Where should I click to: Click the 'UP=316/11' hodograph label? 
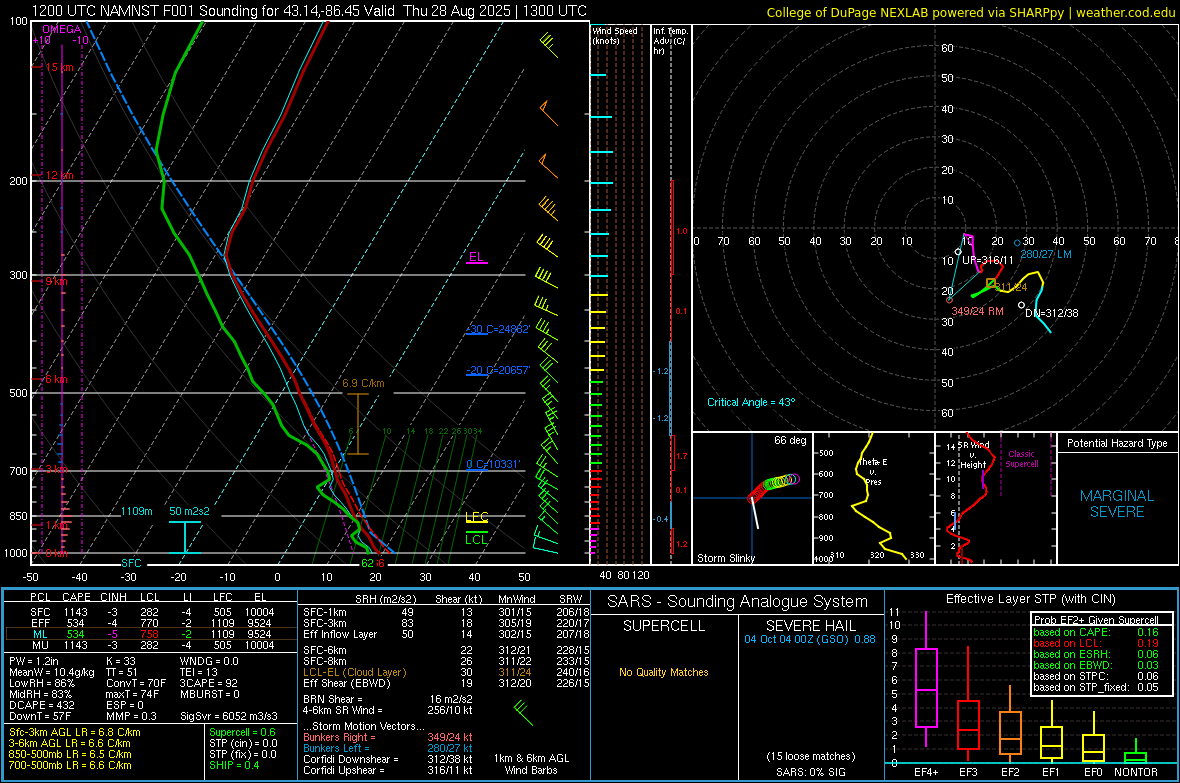click(x=988, y=260)
